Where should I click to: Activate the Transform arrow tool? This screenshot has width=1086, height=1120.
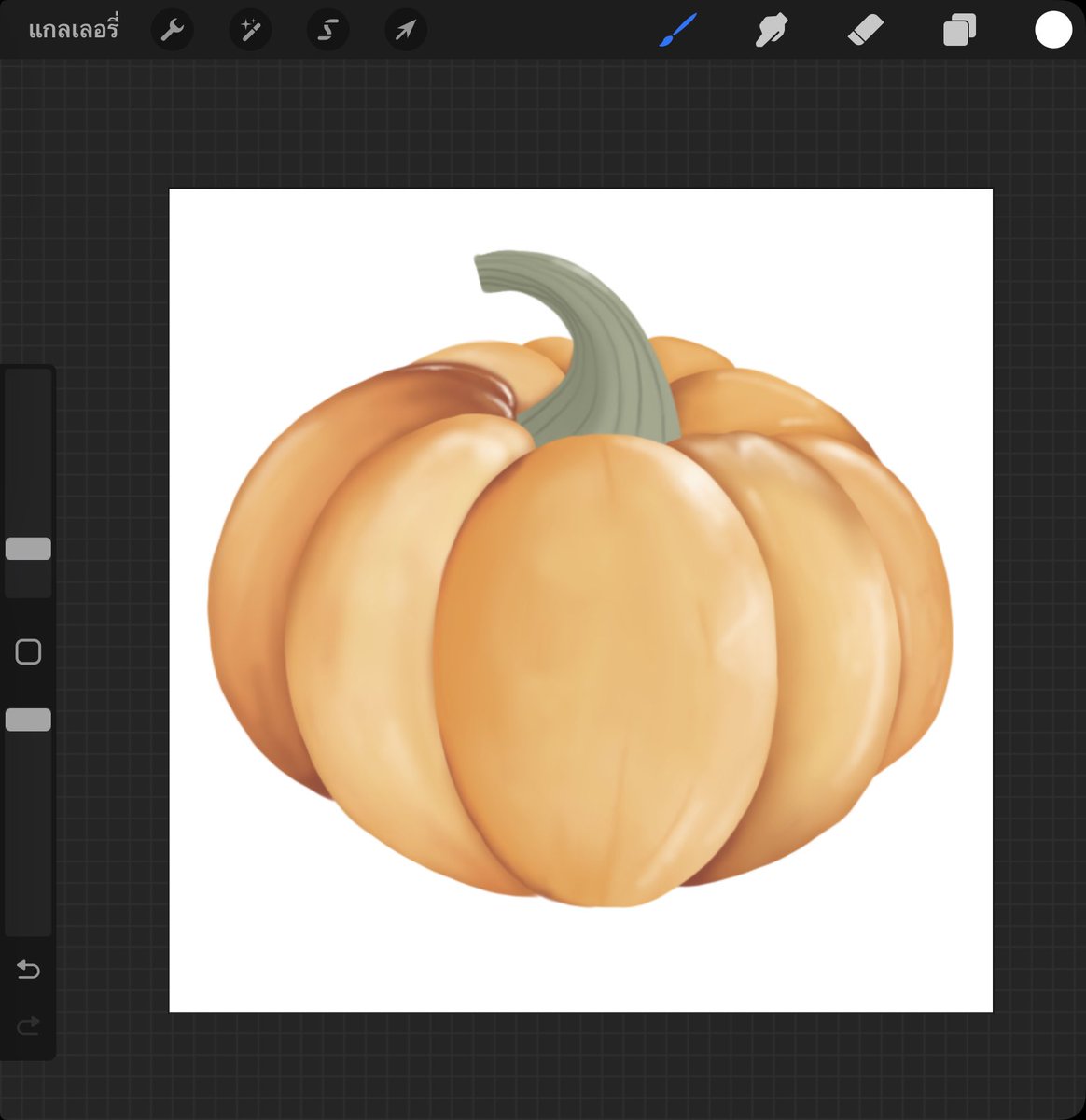(x=406, y=31)
